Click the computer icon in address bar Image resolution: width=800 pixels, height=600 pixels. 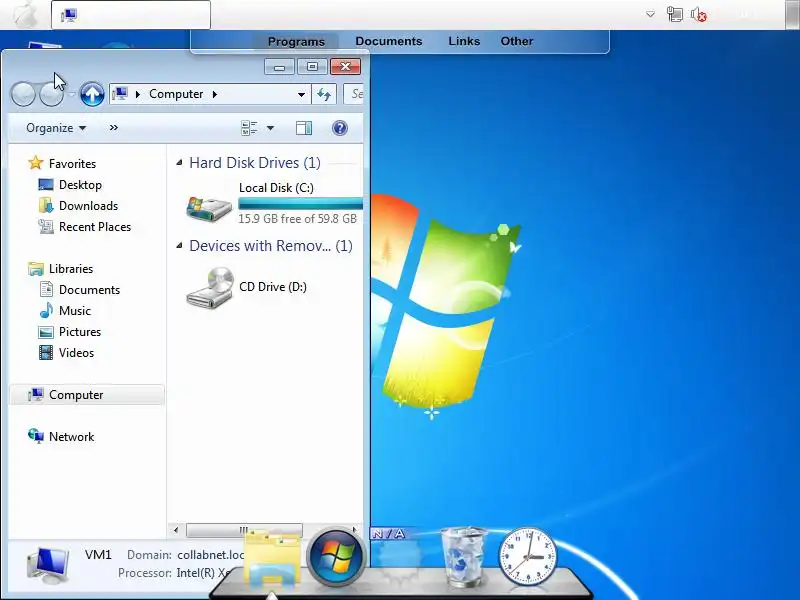(x=120, y=94)
